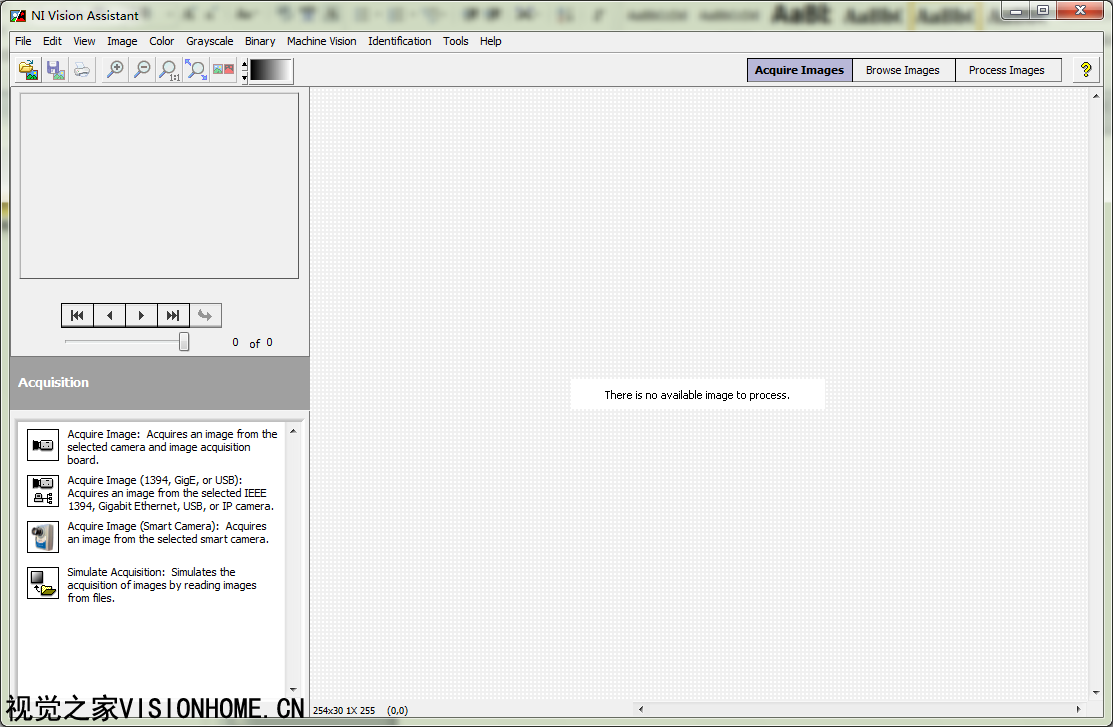This screenshot has height=727, width=1113.
Task: Click the Simulate Acquisition icon
Action: 43,583
